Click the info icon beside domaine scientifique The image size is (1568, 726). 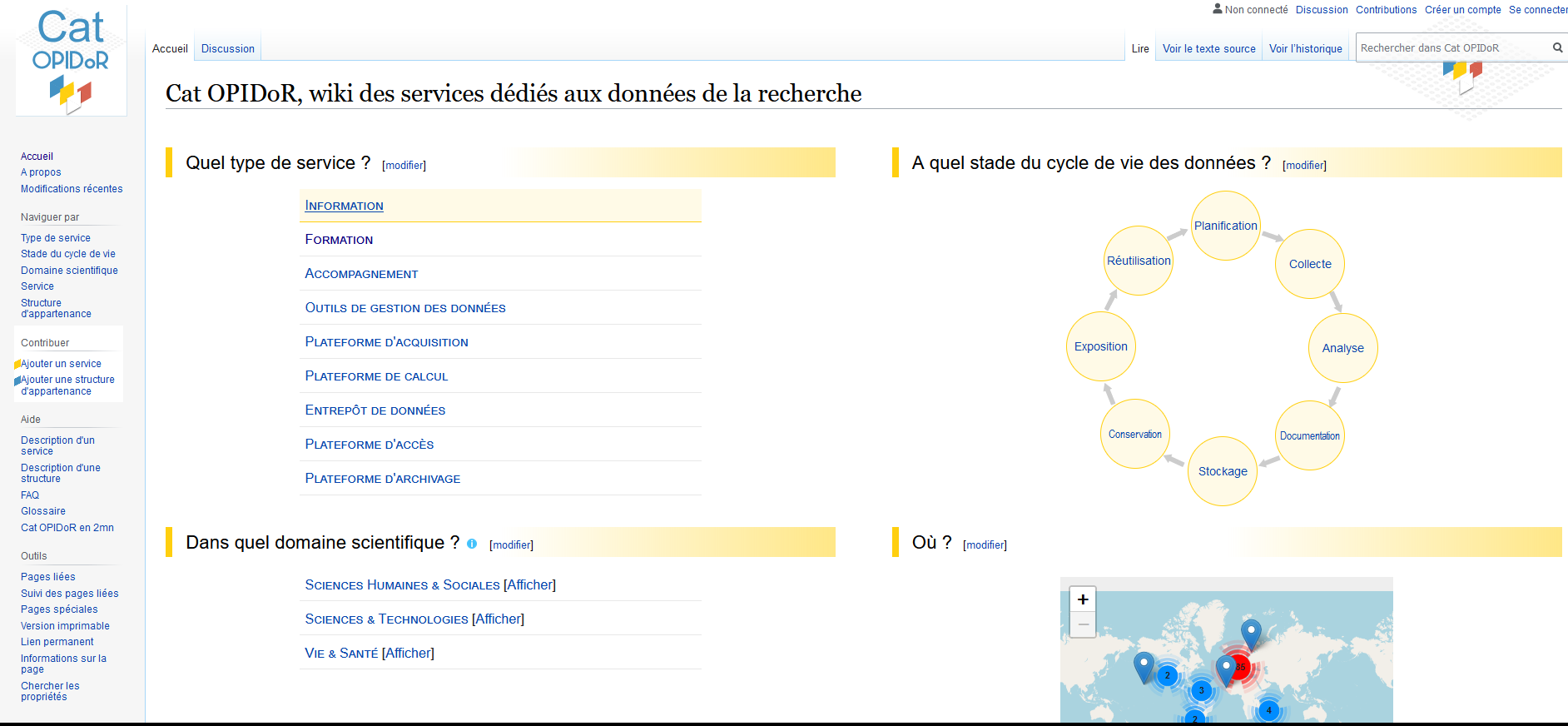click(x=472, y=544)
